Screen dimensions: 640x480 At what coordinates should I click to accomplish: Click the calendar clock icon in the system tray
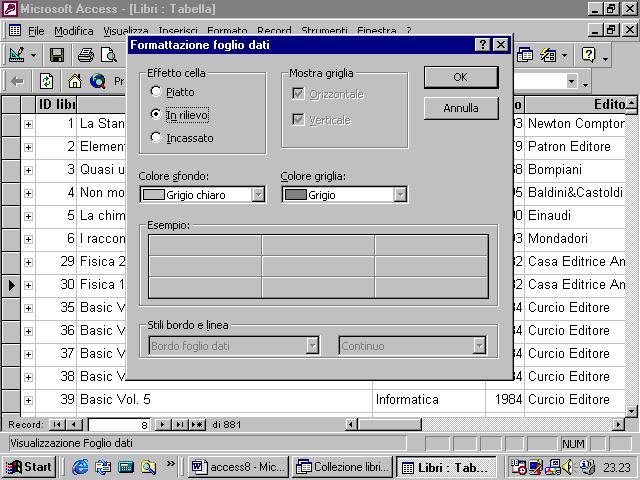519,467
